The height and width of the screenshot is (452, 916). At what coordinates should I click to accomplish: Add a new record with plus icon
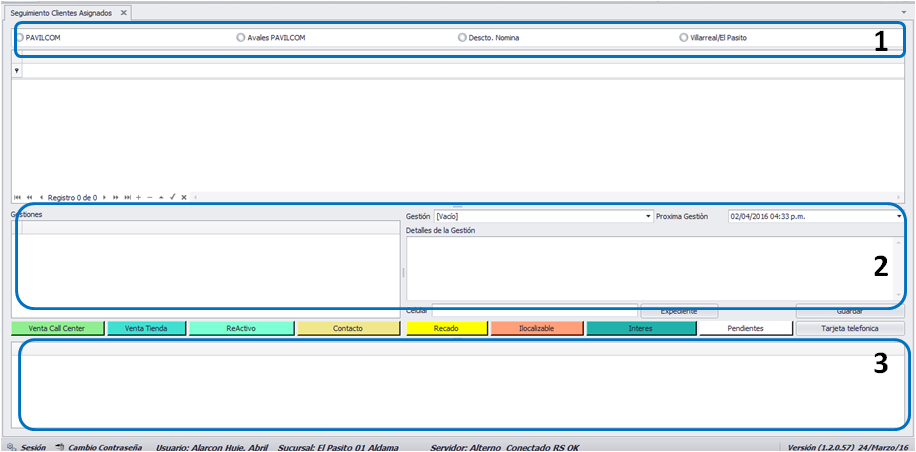tap(138, 197)
